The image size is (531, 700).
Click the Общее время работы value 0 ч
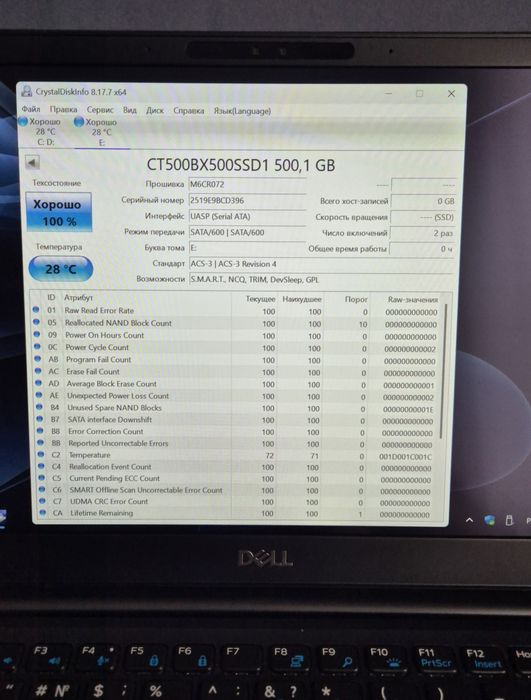point(422,249)
